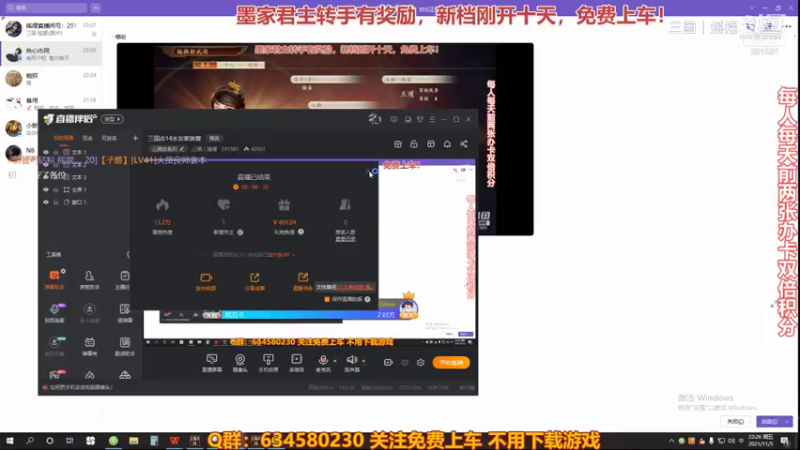
Task: Open the user avatar in the title bar
Action: (x=374, y=119)
